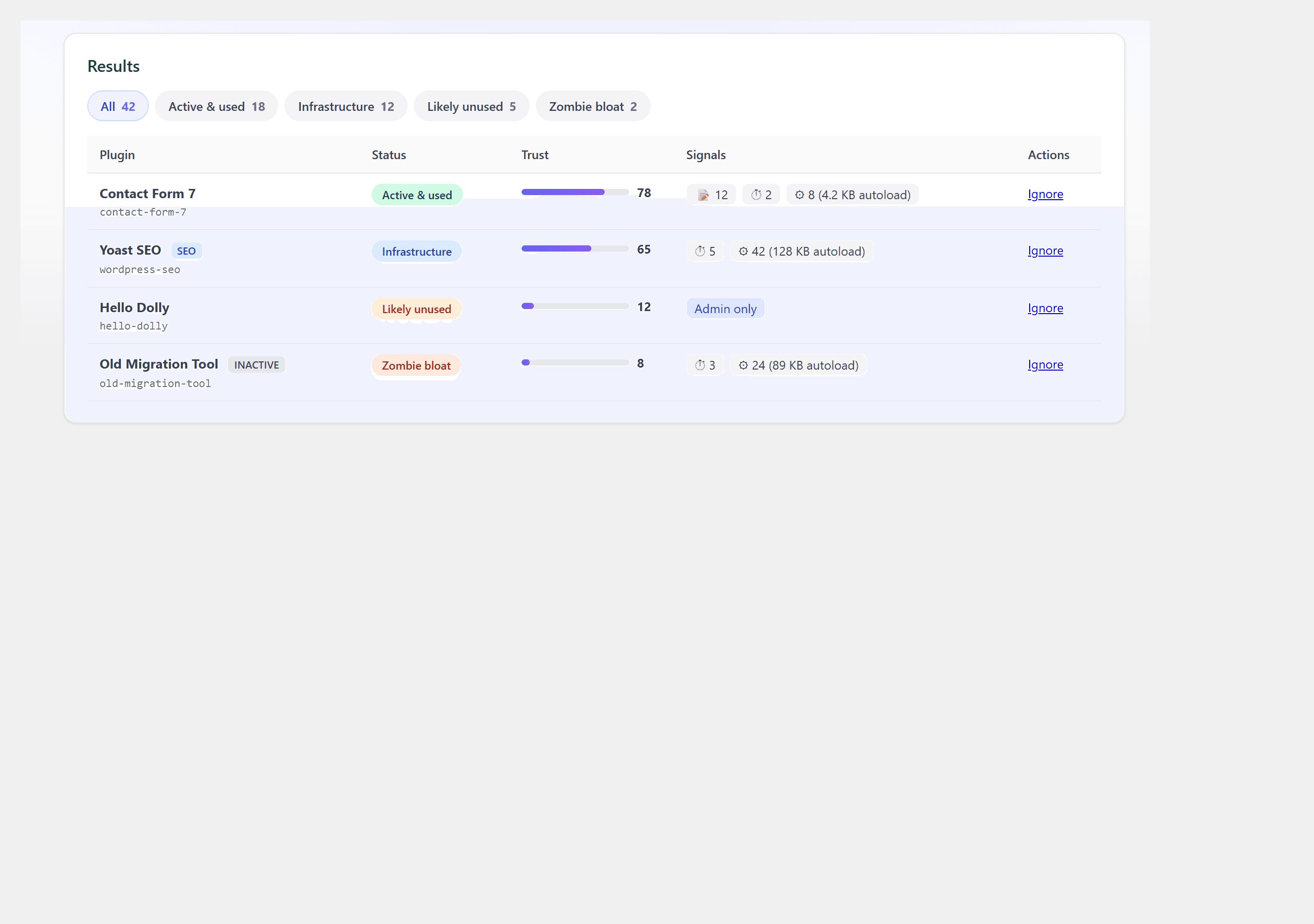
Task: Click the Hello Dolly trust score 12
Action: coord(644,307)
